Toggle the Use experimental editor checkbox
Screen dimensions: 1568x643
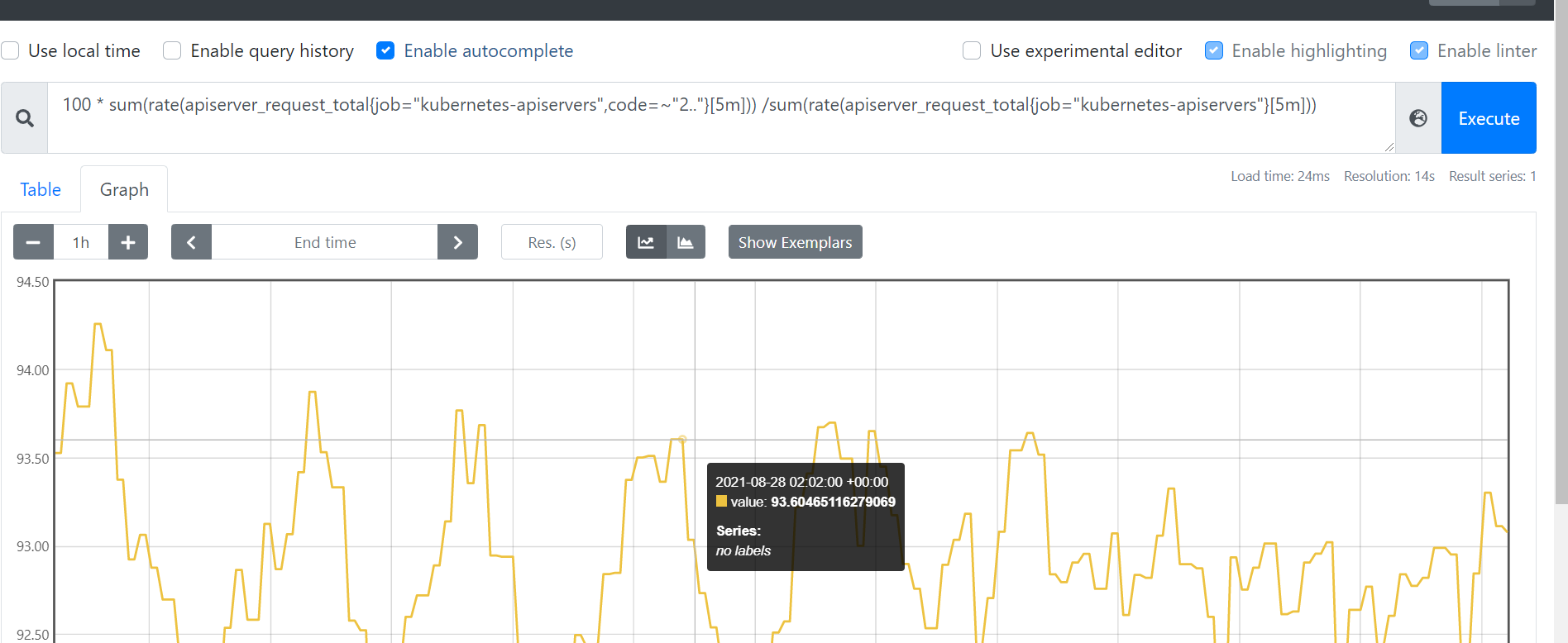tap(972, 50)
